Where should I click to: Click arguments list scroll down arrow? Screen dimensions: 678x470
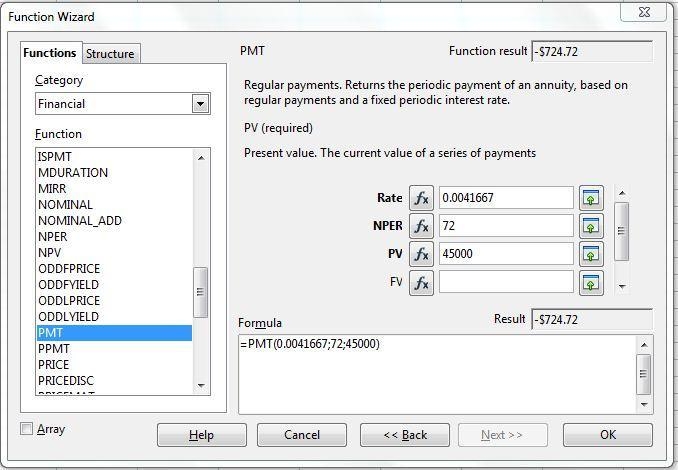click(622, 286)
